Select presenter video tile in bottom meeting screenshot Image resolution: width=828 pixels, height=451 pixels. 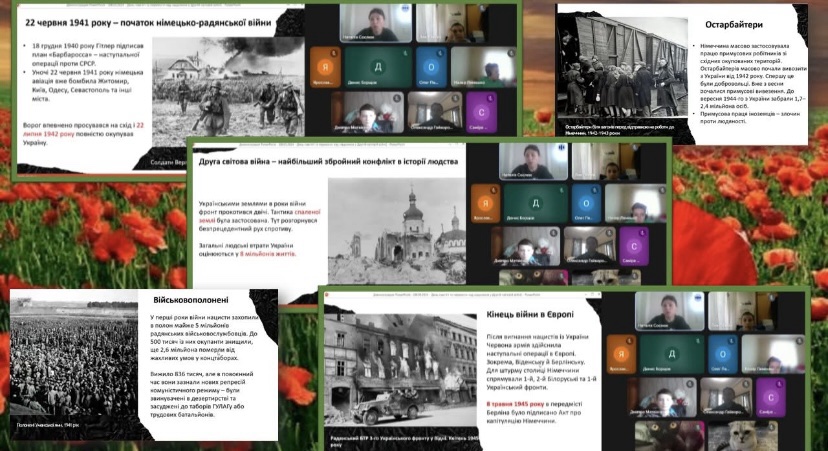(x=669, y=312)
